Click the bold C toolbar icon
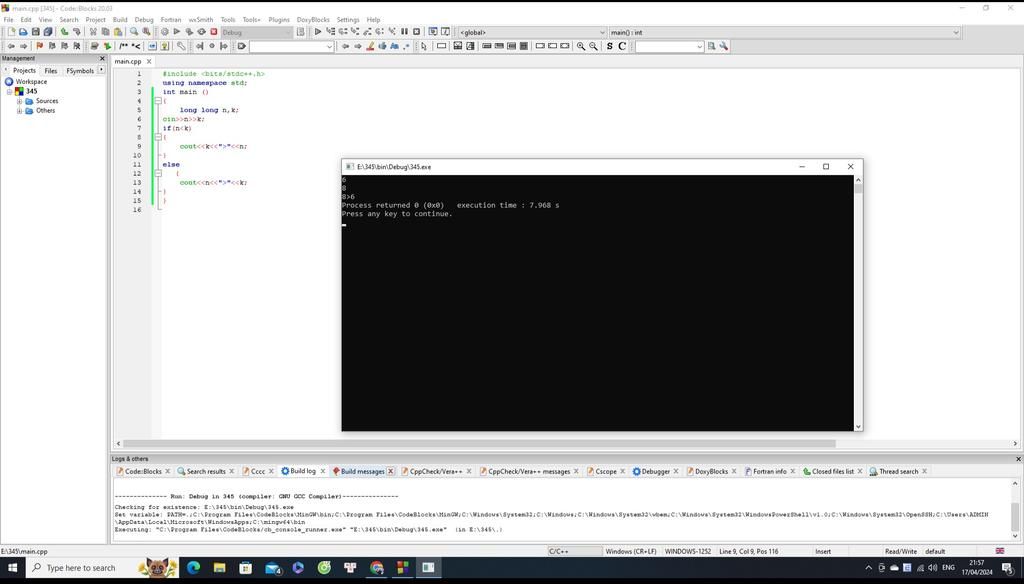The image size is (1024, 584). (x=622, y=46)
